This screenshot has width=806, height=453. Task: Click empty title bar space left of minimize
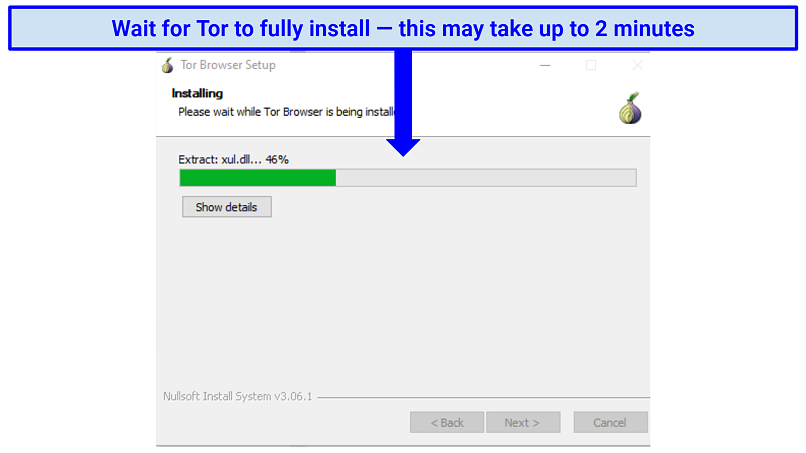tap(406, 65)
